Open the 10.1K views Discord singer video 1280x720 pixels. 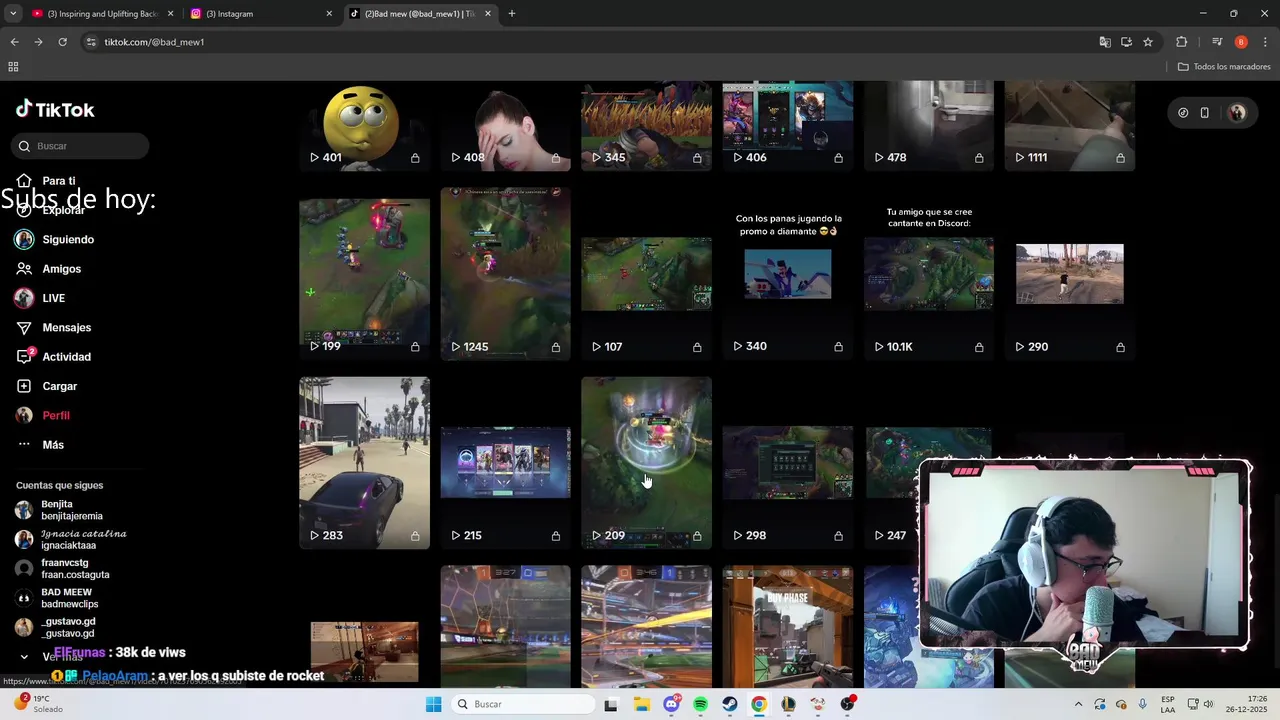click(x=929, y=274)
